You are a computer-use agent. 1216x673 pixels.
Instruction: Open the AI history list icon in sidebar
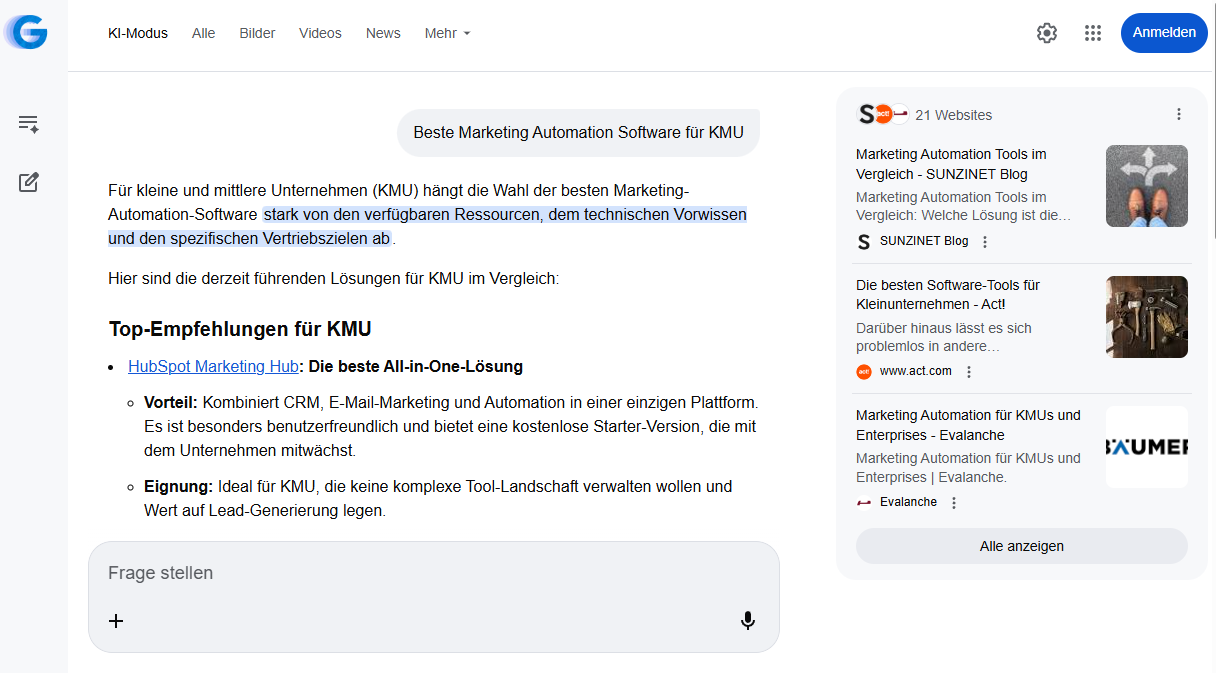(28, 123)
